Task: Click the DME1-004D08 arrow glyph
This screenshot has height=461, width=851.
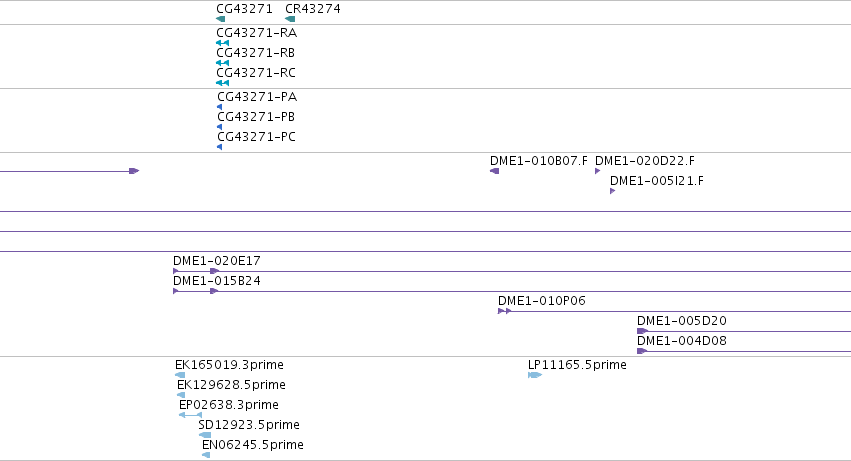Action: 642,351
